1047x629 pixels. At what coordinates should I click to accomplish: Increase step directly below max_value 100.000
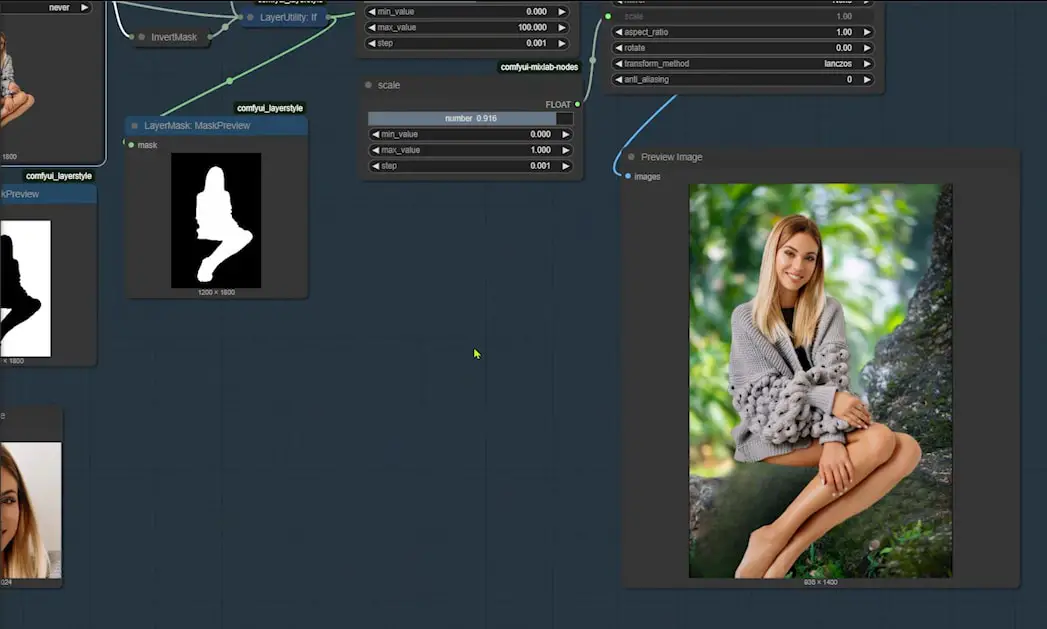point(562,43)
